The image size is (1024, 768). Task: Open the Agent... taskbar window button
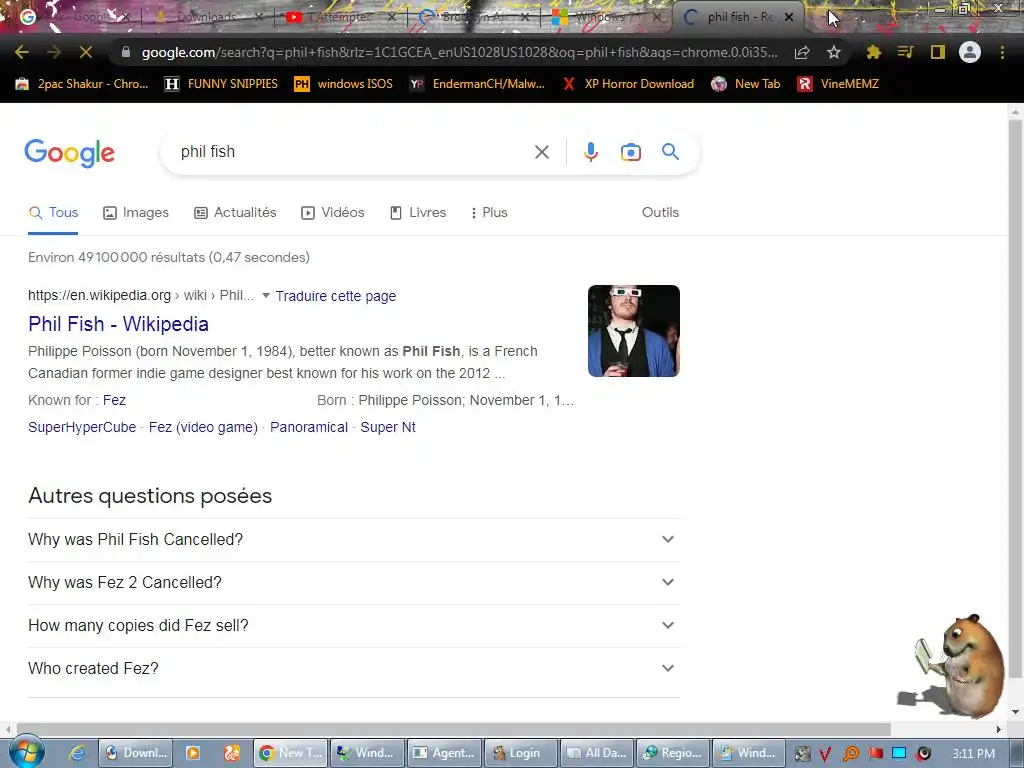(445, 753)
